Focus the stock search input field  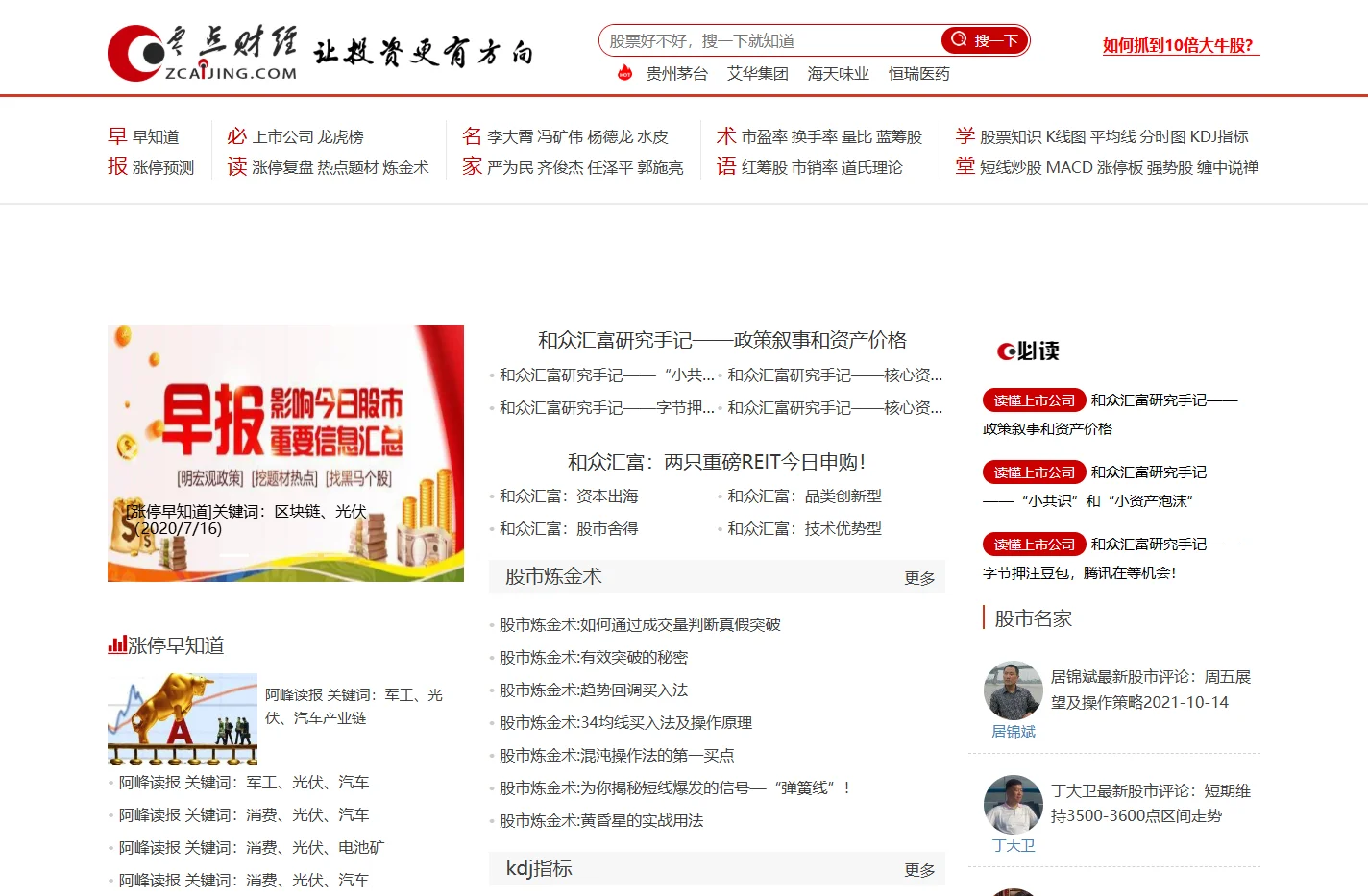pyautogui.click(x=770, y=40)
